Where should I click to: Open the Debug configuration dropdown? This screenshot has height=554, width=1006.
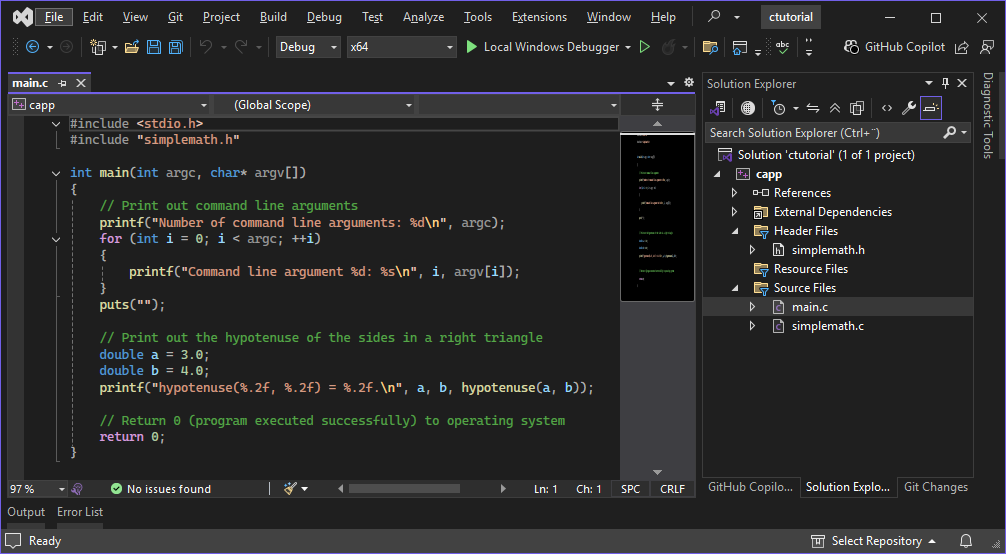(308, 47)
